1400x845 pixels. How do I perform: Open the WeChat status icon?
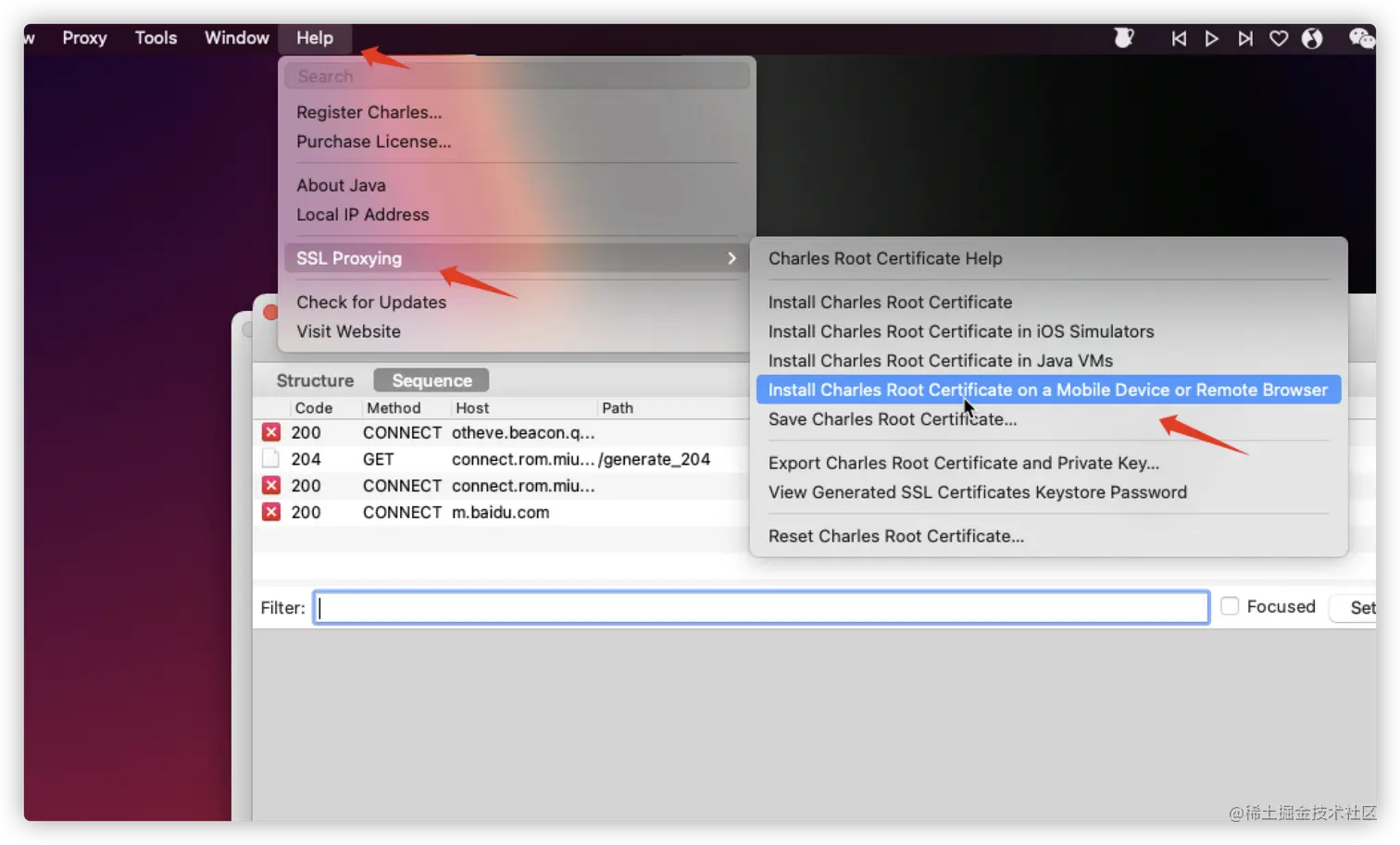coord(1361,38)
